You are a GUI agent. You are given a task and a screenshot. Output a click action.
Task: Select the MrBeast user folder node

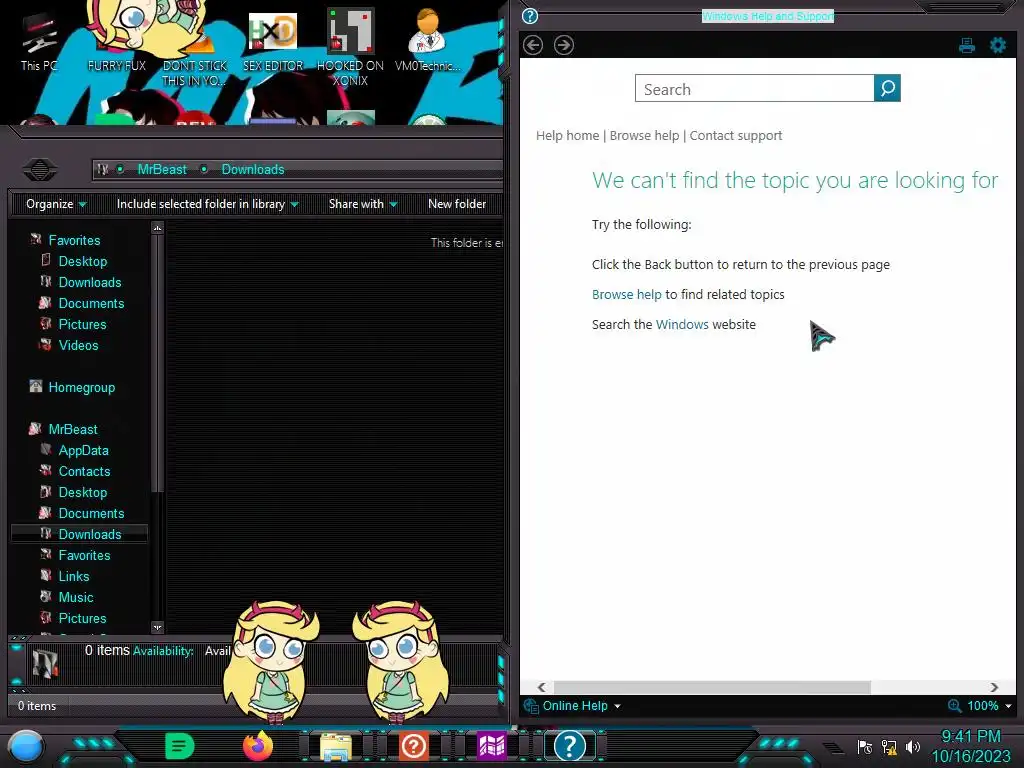(72, 429)
